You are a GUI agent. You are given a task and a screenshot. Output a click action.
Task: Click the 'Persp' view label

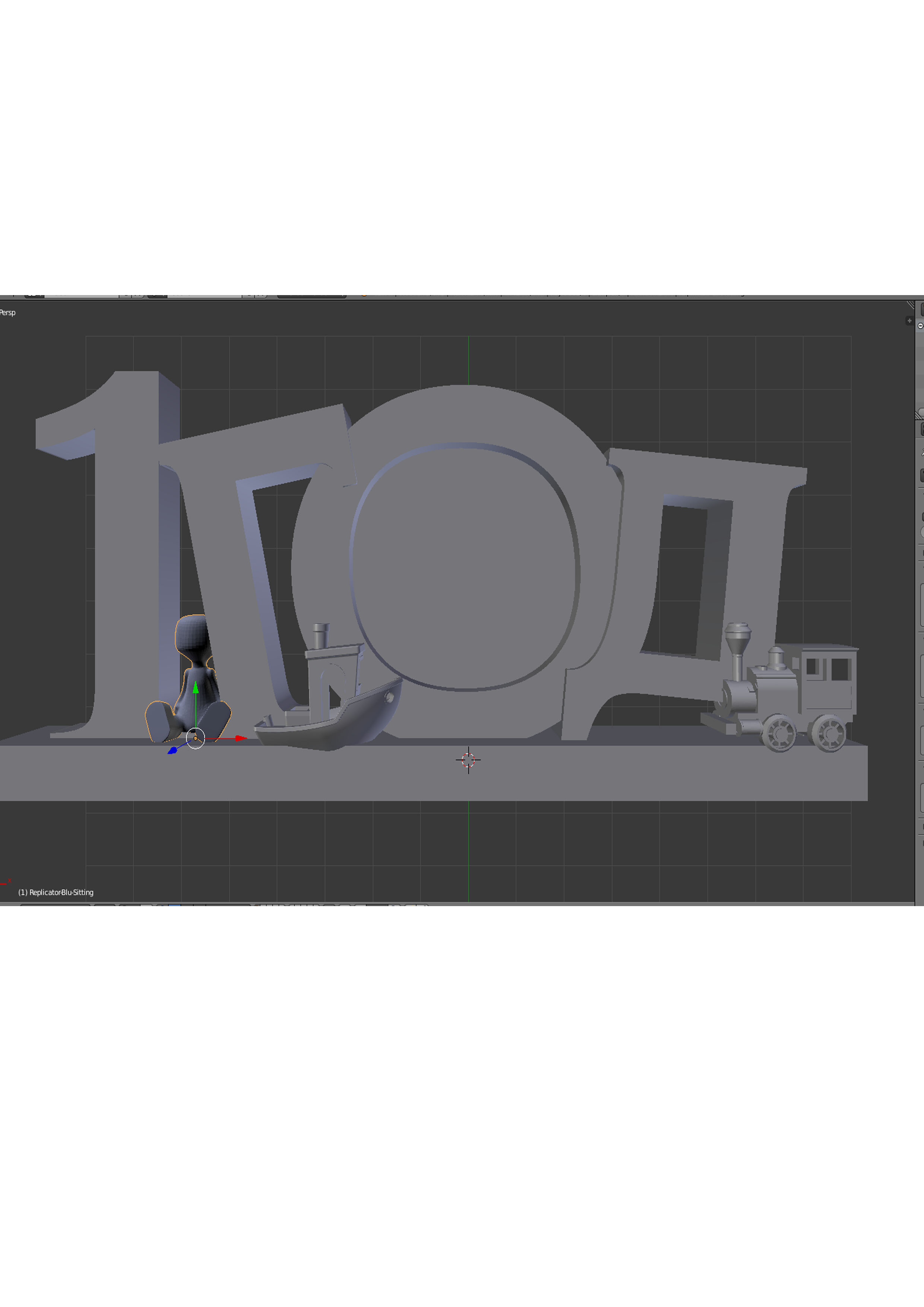pyautogui.click(x=7, y=313)
